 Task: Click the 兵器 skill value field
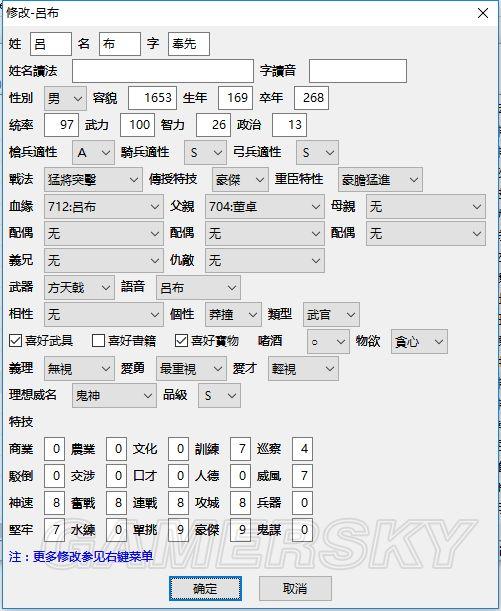click(302, 503)
